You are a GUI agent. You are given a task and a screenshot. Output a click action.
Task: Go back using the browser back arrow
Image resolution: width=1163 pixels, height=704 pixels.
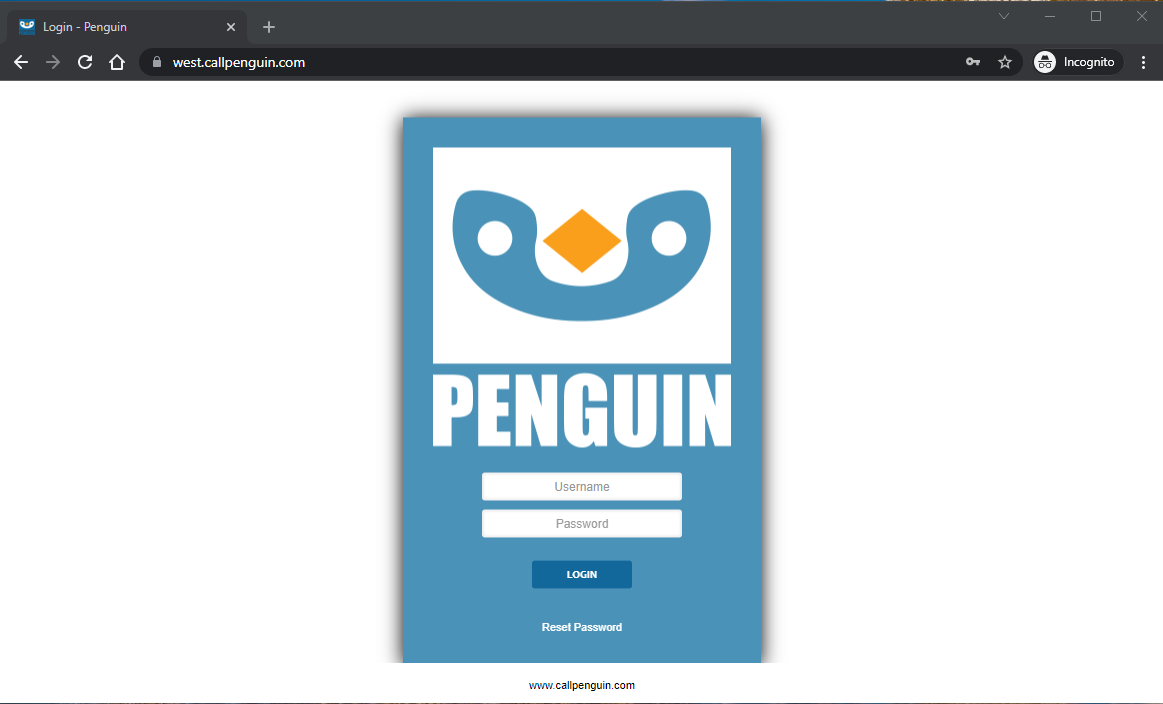coord(21,62)
